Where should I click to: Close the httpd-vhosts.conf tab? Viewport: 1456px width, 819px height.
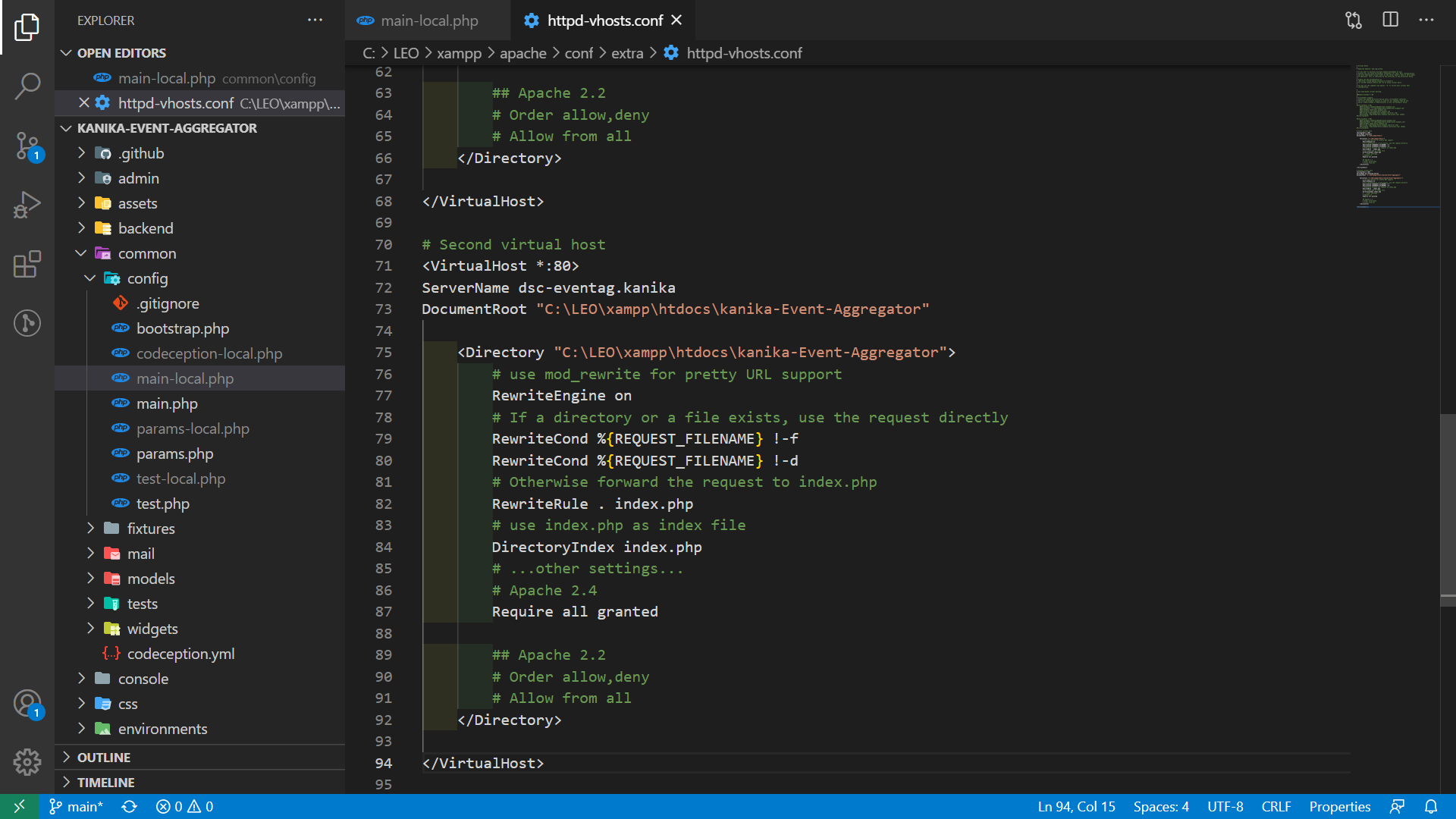676,20
